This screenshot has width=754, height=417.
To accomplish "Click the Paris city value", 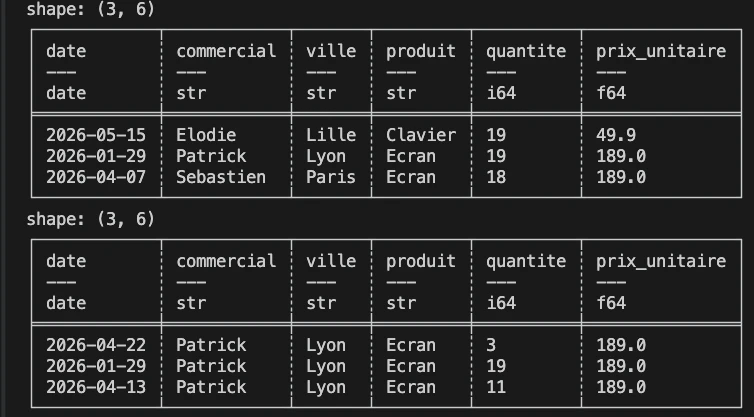I will click(x=331, y=177).
